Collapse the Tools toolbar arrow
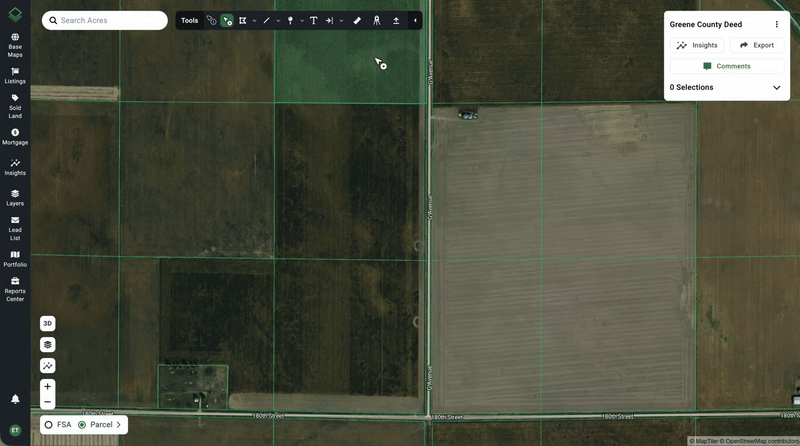The image size is (800, 446). click(415, 20)
